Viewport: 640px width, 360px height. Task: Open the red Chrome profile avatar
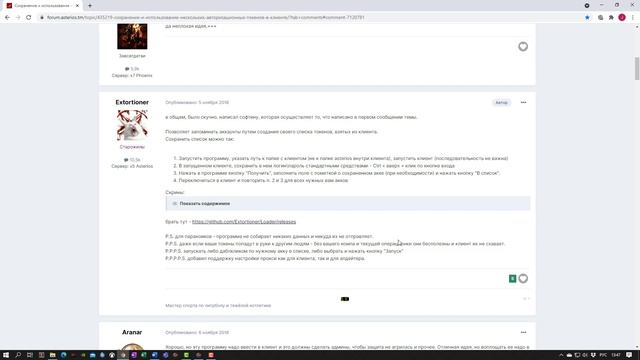pos(622,18)
